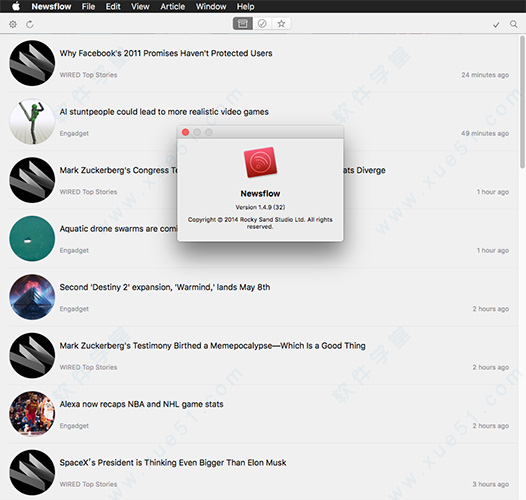Click 'Version 1.4.9 (32)' in about dialog
Screen dimensions: 526x500
pos(260,207)
